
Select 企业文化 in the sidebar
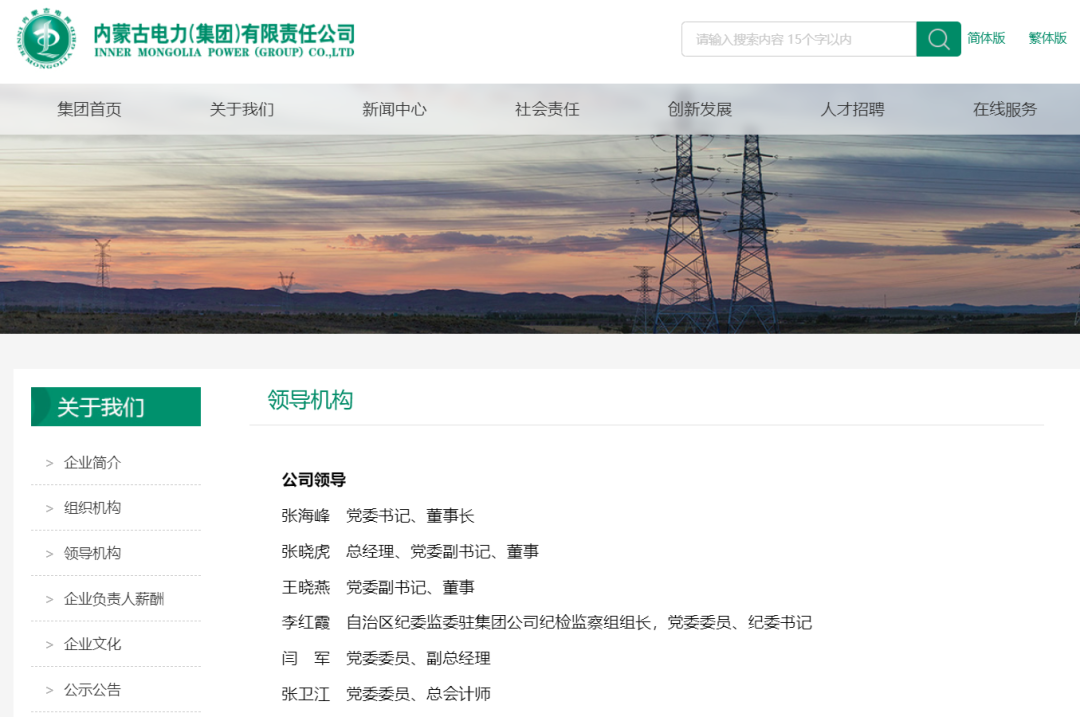point(92,645)
